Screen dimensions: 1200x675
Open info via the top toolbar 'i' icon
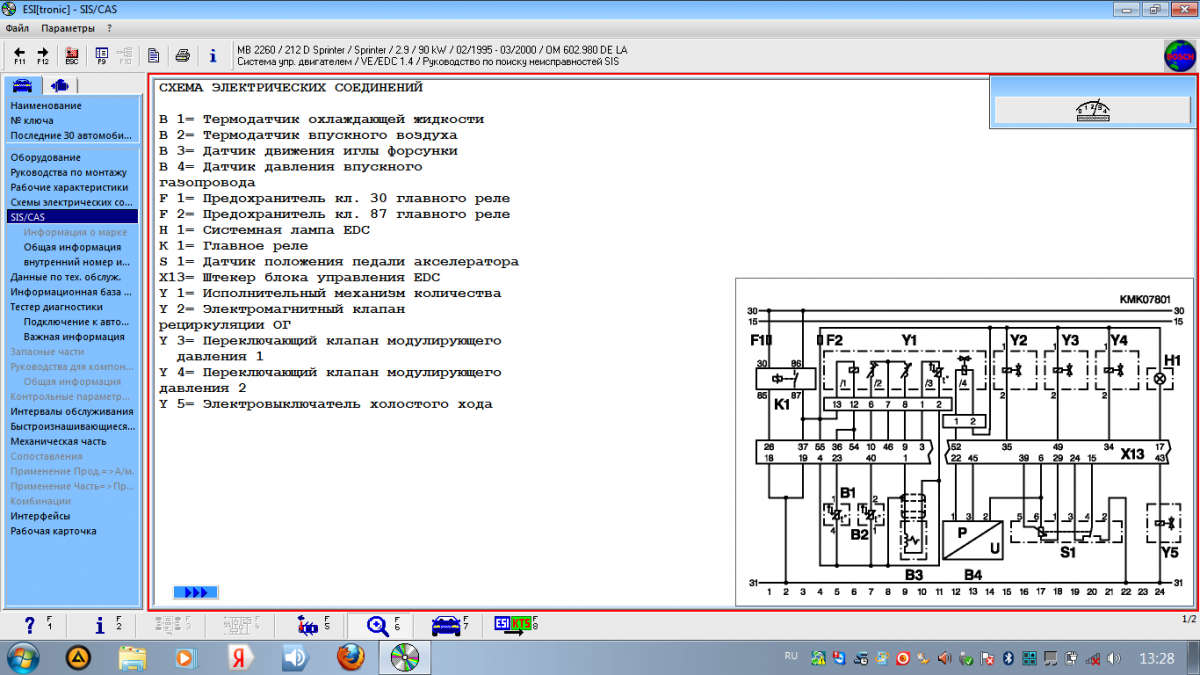212,54
